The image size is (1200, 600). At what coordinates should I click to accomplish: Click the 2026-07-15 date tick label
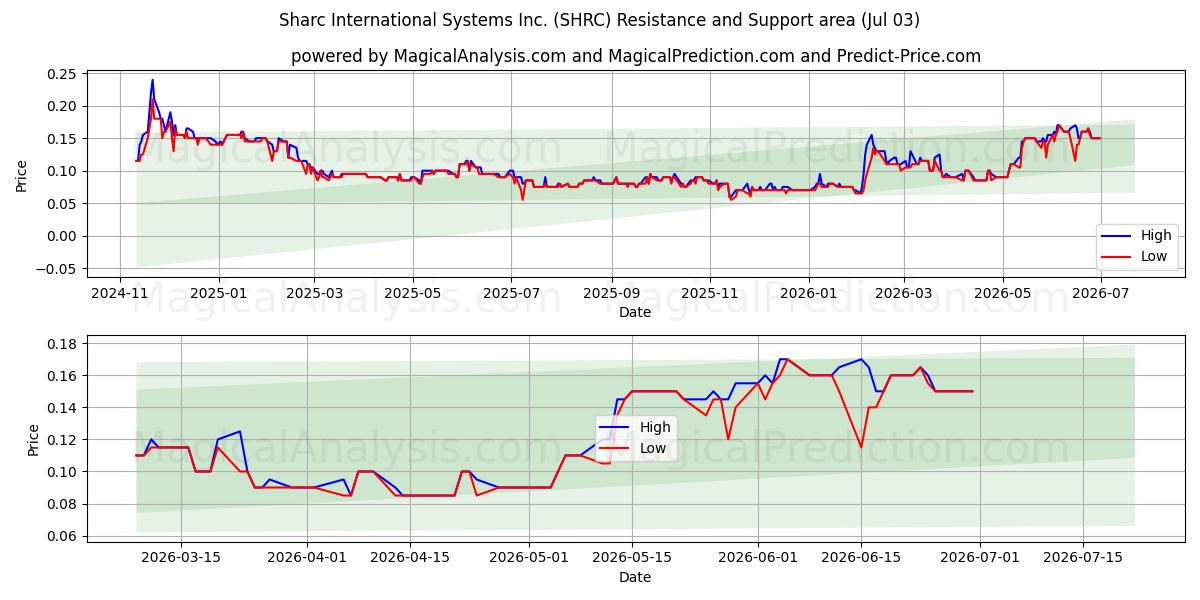(1085, 559)
